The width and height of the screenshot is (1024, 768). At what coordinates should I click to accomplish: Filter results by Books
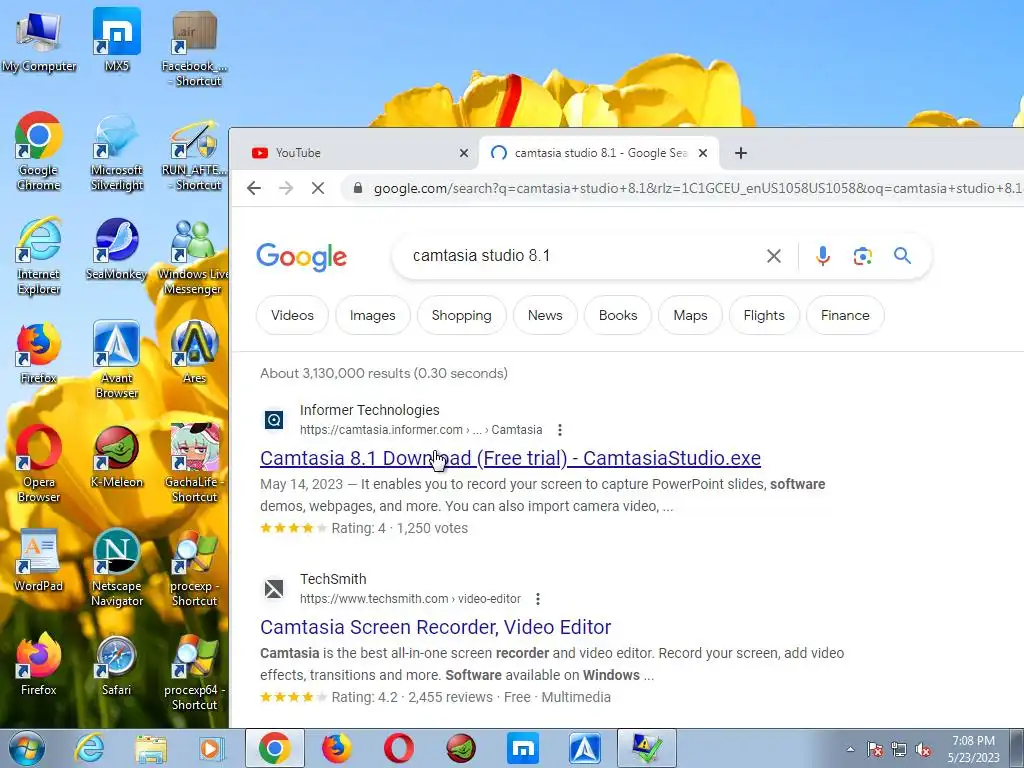click(x=618, y=315)
